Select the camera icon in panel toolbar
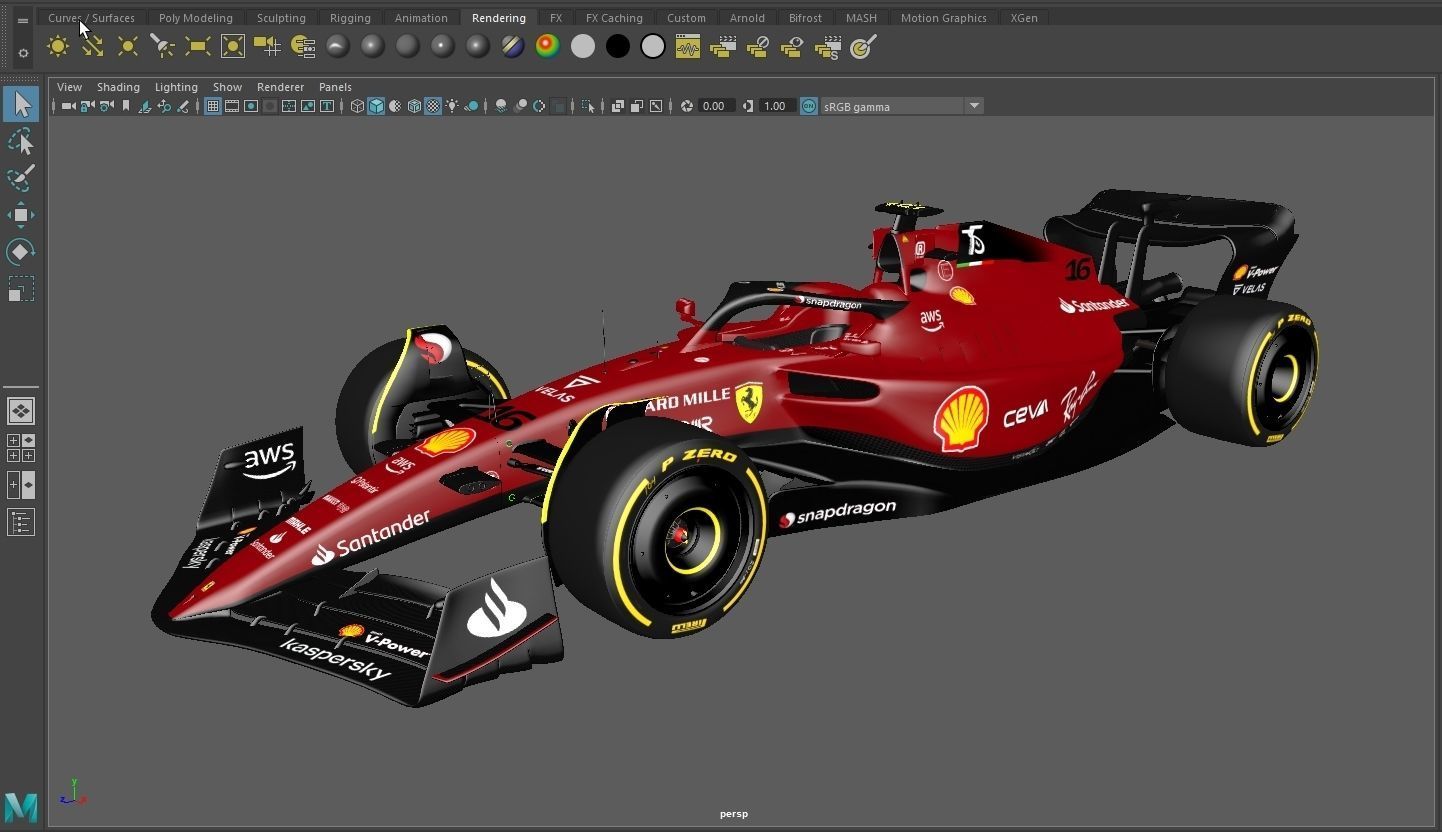The height and width of the screenshot is (832, 1442). 68,106
